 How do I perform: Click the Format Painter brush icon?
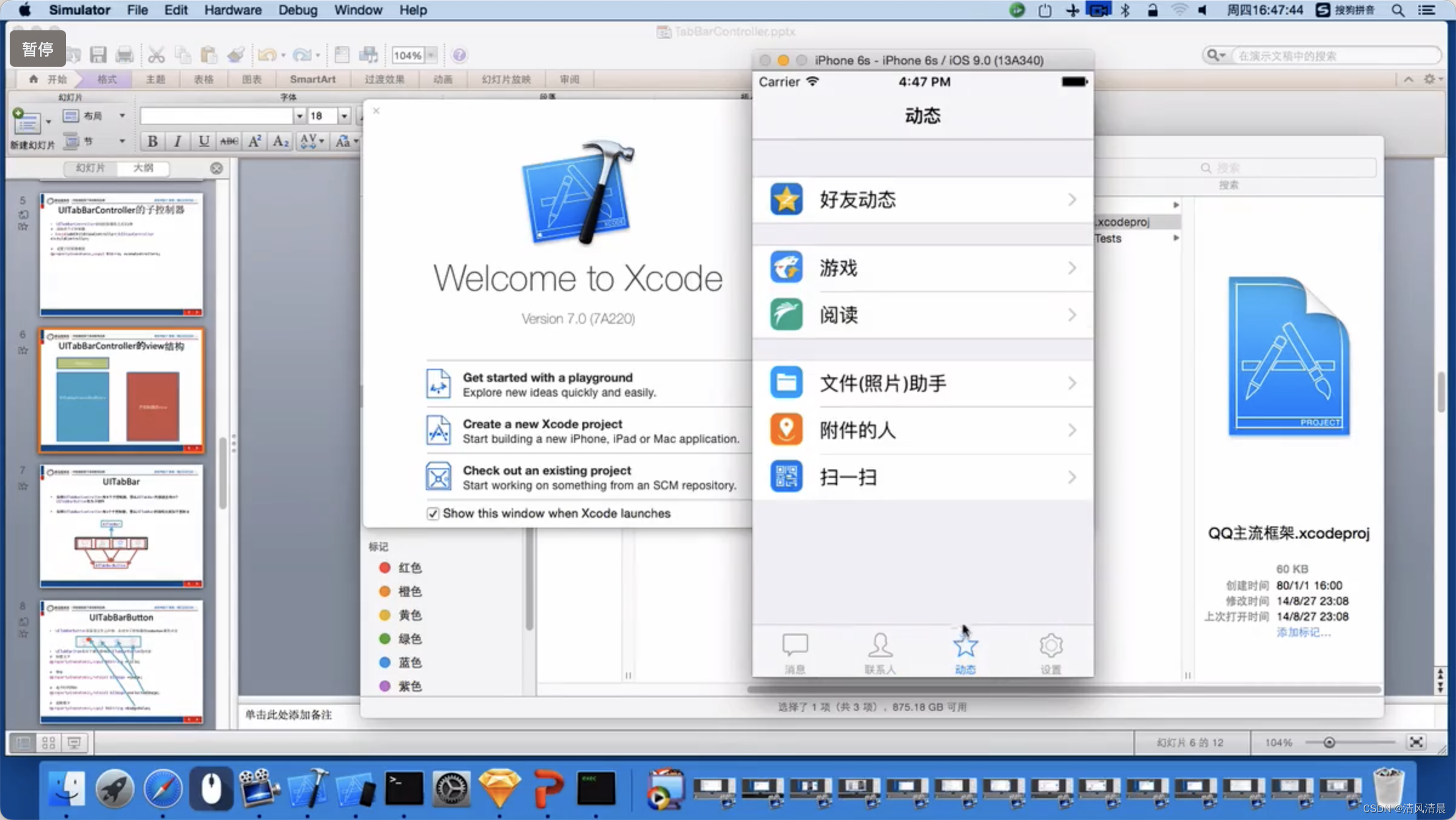235,55
